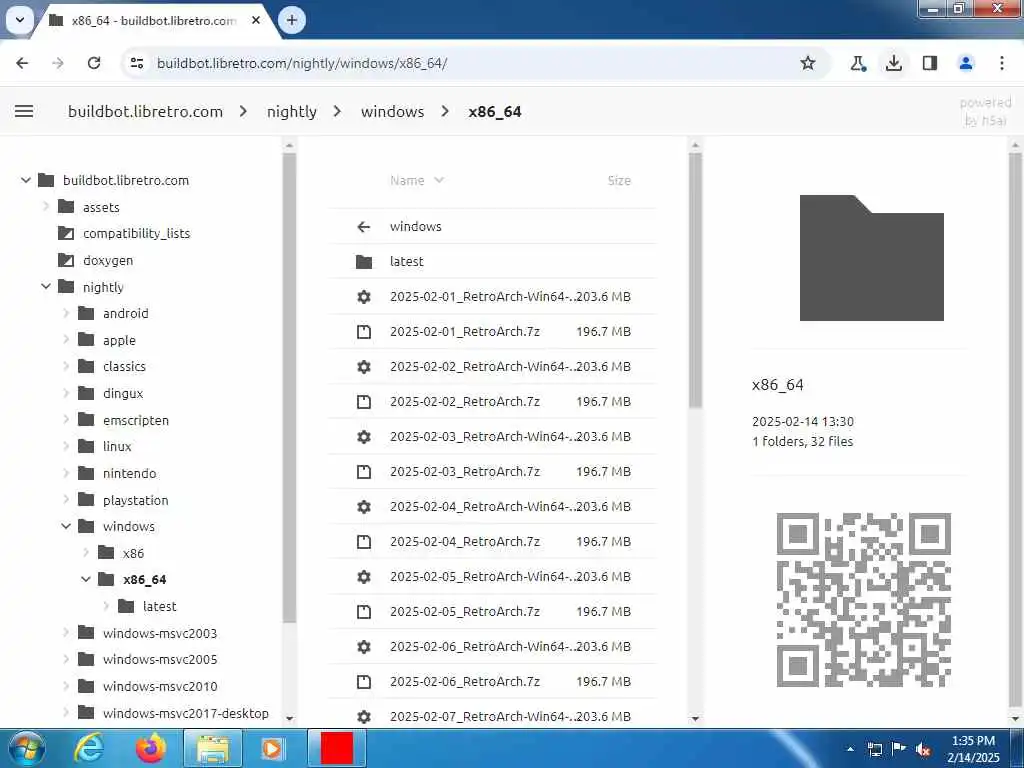Open windows-msvc2017-desktop folder in tree
The image size is (1024, 768).
point(185,713)
